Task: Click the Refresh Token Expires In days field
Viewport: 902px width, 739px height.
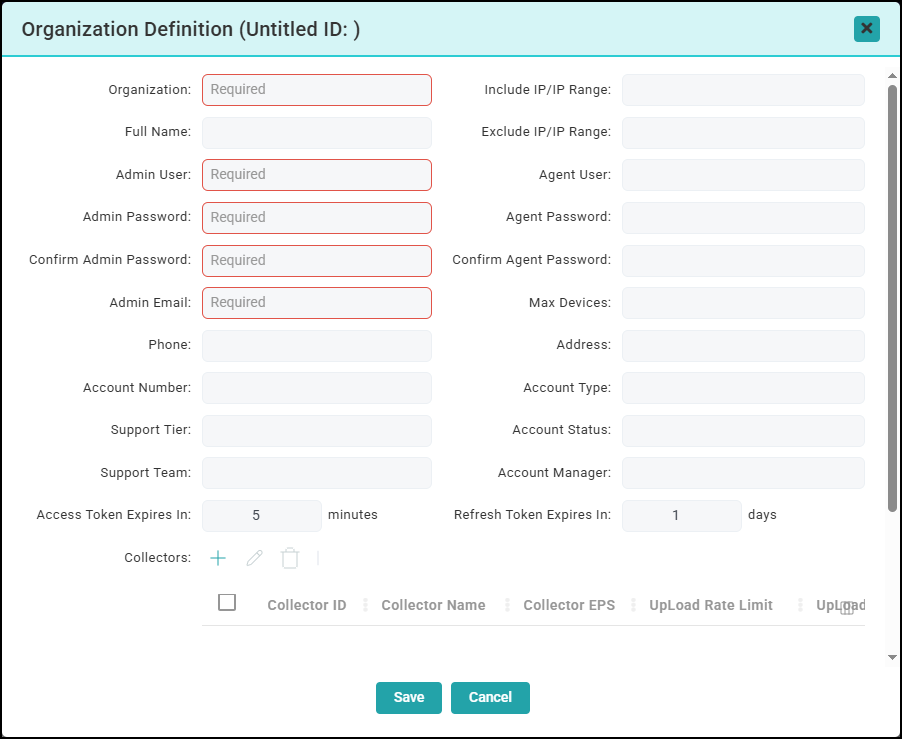Action: coord(682,516)
